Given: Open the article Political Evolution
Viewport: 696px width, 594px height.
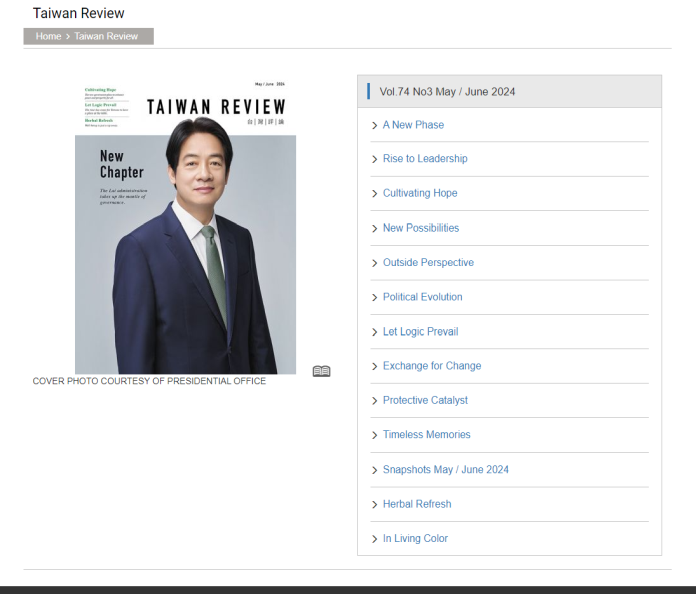Looking at the screenshot, I should tap(423, 297).
